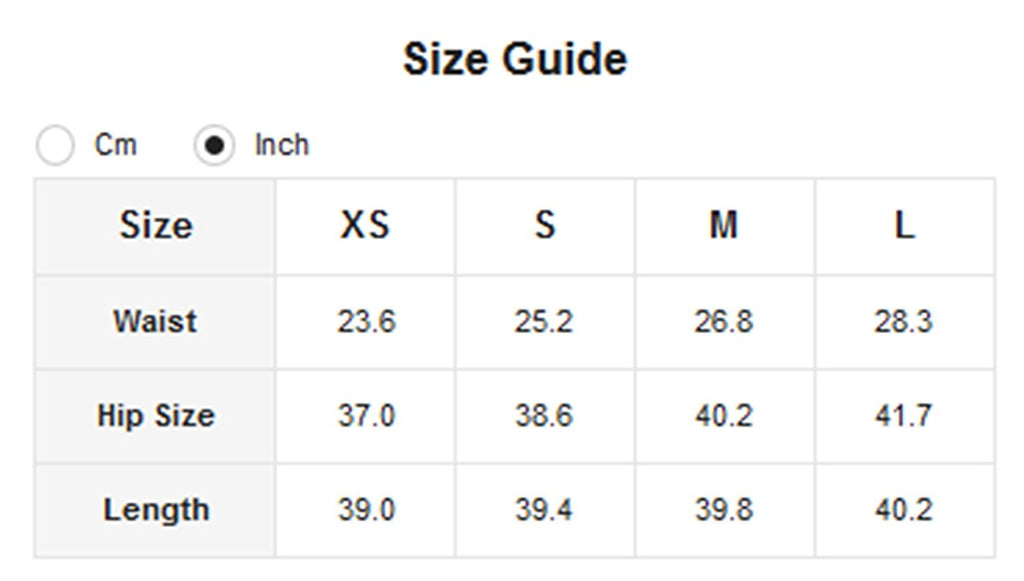Click the Waist row label
1024x581 pixels.
point(155,322)
